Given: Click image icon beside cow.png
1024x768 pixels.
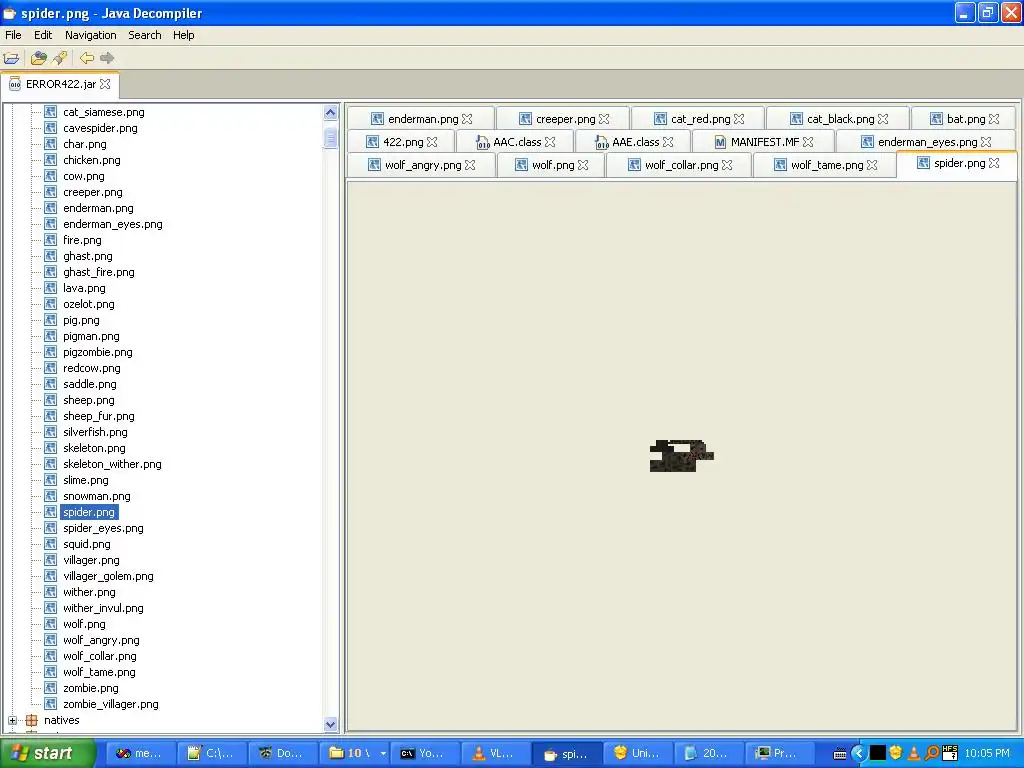Looking at the screenshot, I should 50,176.
